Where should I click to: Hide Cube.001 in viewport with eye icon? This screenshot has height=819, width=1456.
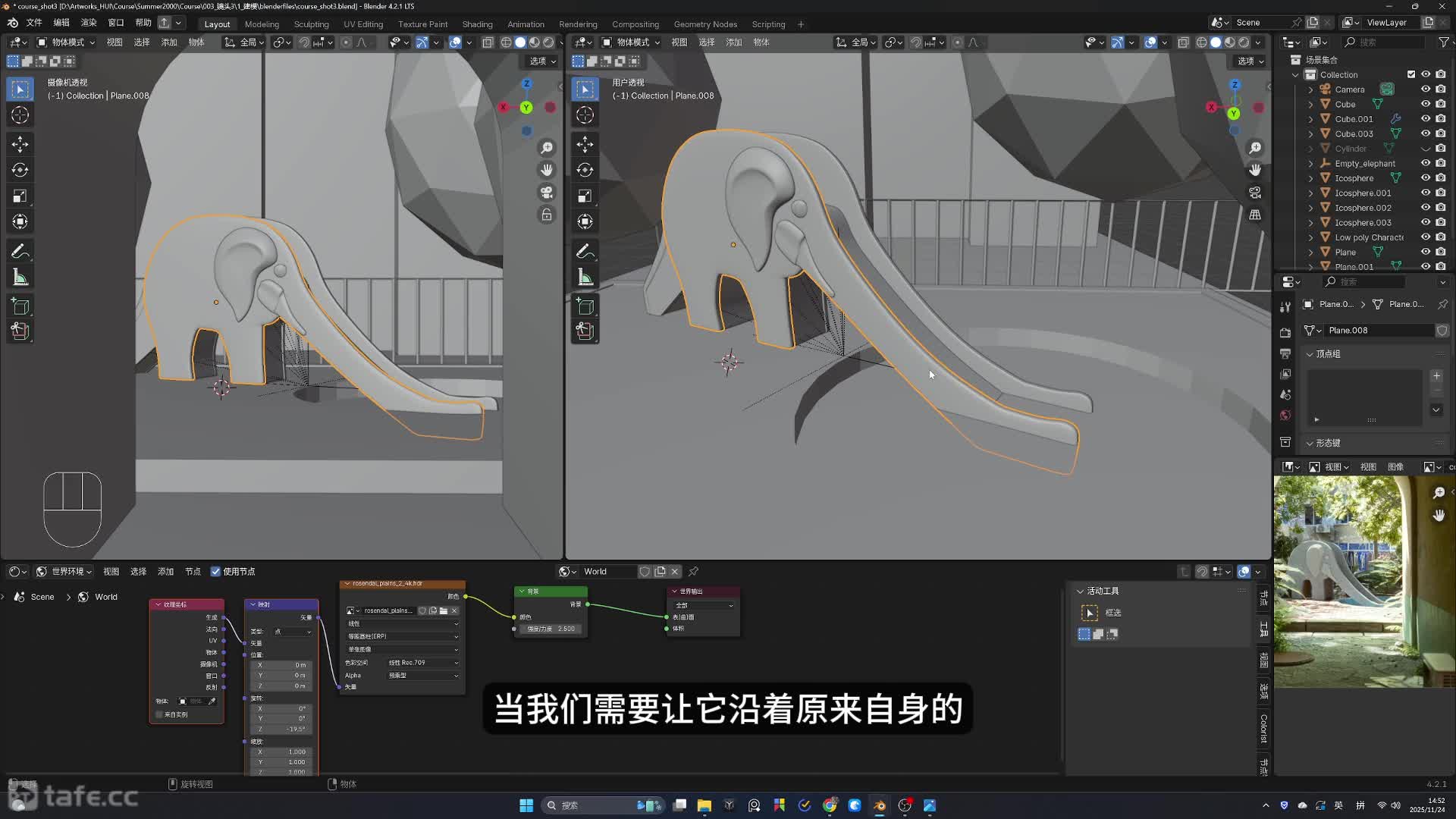[1425, 118]
